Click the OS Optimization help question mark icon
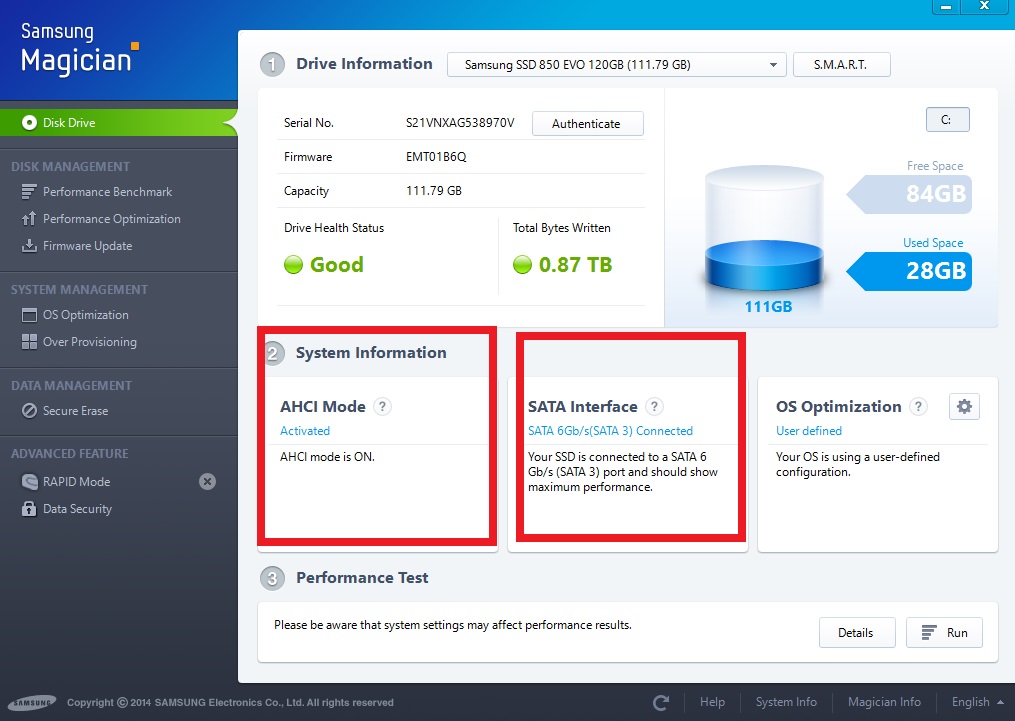 point(919,407)
